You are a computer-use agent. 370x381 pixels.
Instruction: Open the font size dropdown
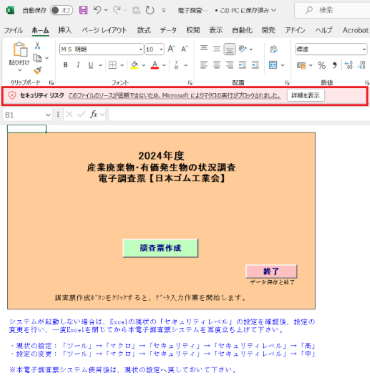pyautogui.click(x=161, y=49)
